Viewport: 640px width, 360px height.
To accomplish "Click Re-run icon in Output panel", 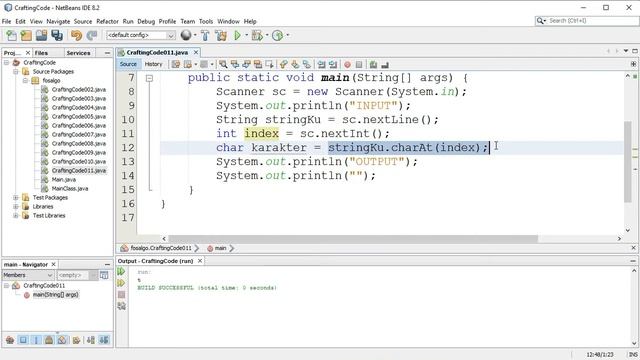I will (121, 271).
